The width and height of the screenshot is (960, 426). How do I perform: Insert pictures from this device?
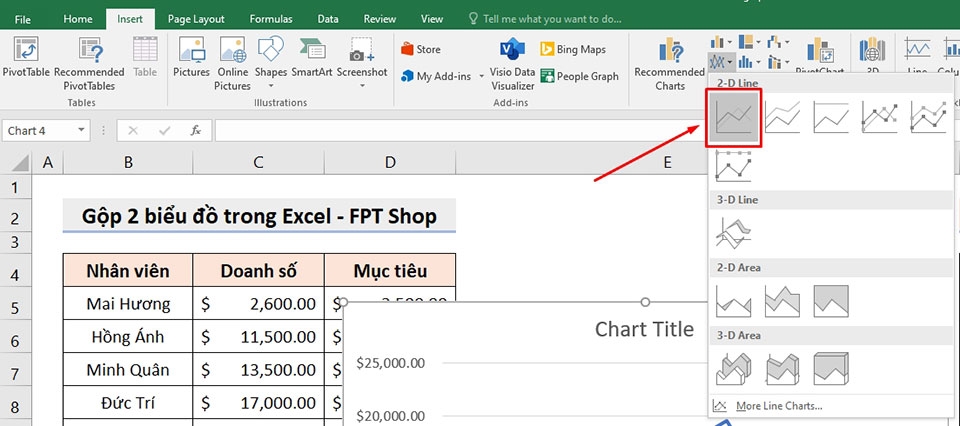191,58
